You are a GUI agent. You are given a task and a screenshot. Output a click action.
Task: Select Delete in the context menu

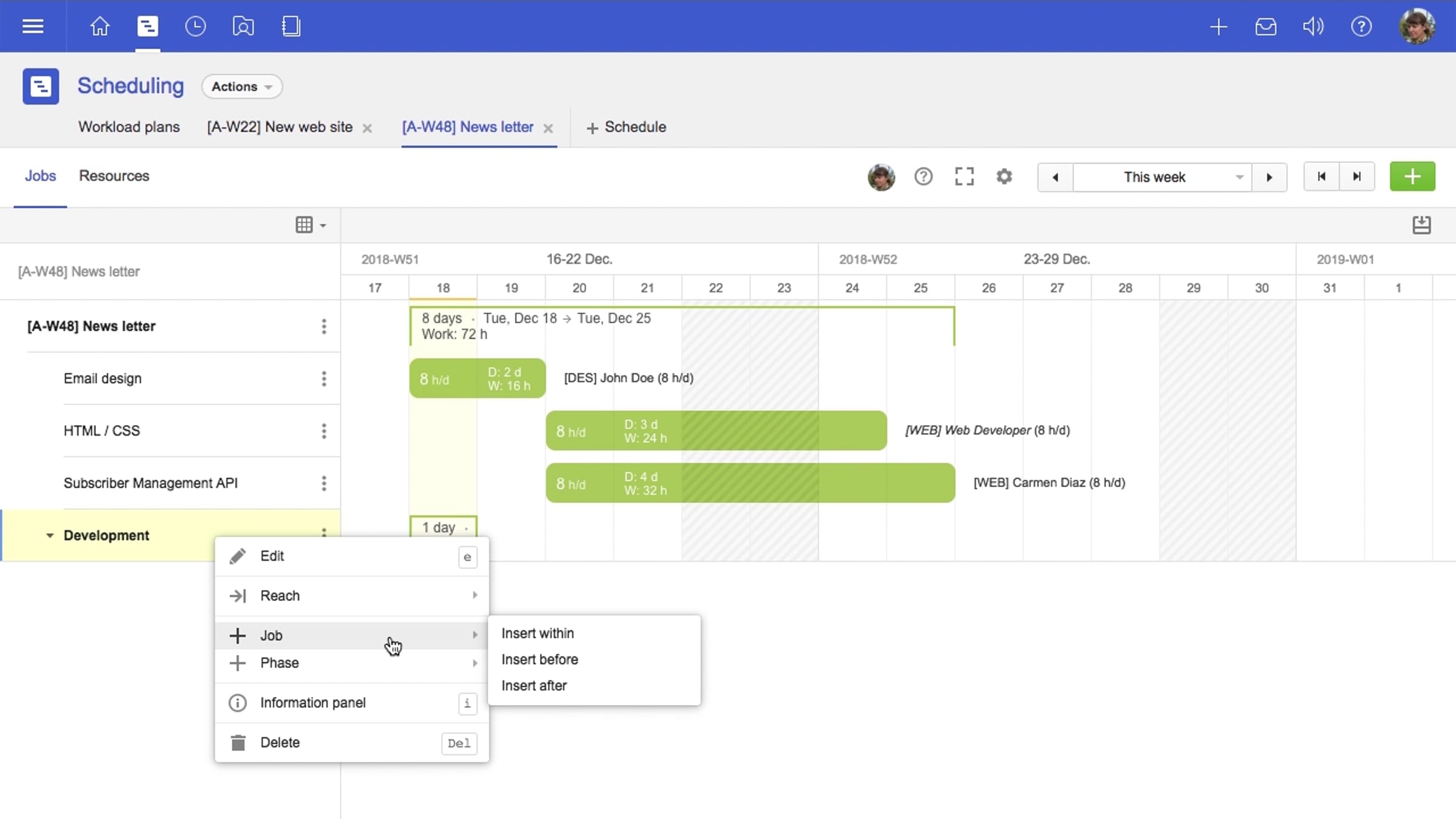coord(280,742)
